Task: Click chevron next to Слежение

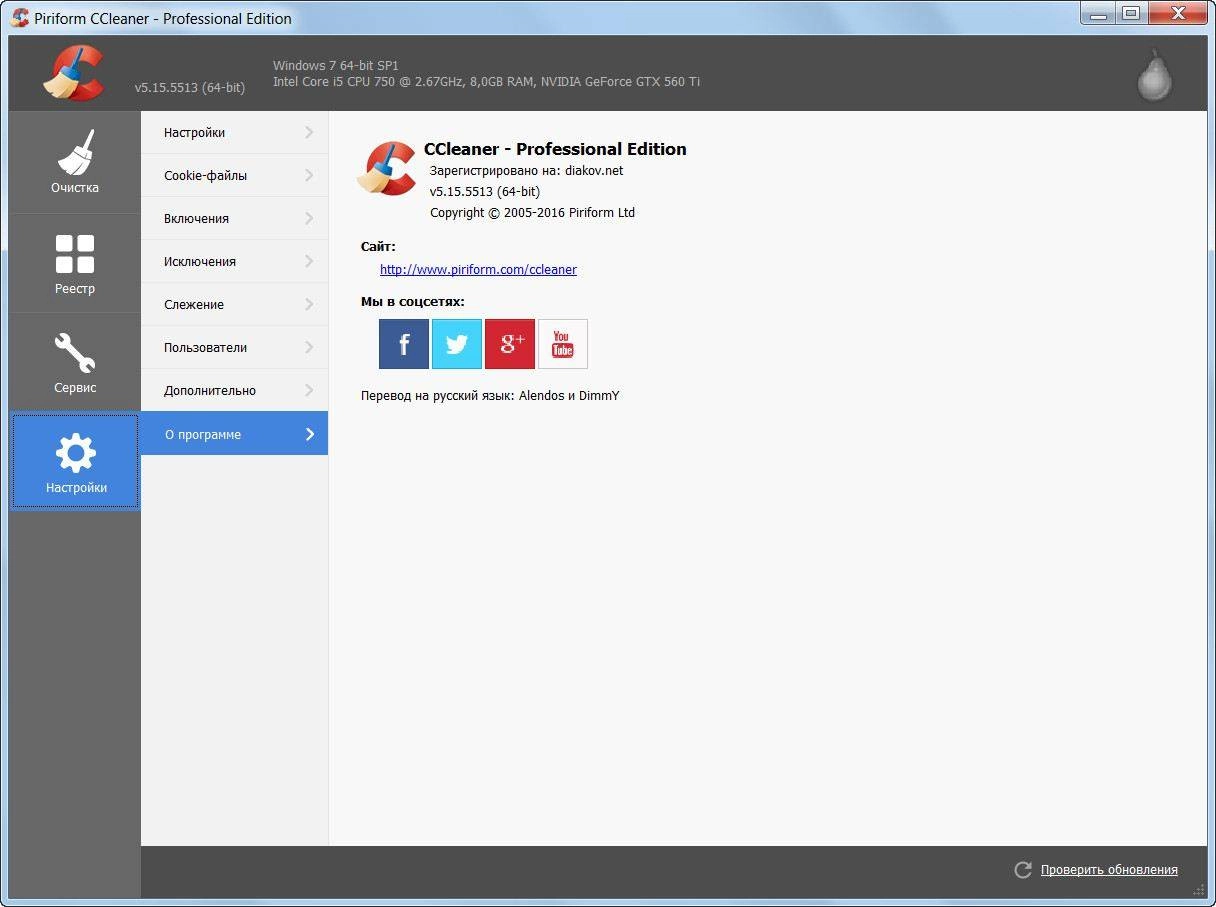Action: 309,304
